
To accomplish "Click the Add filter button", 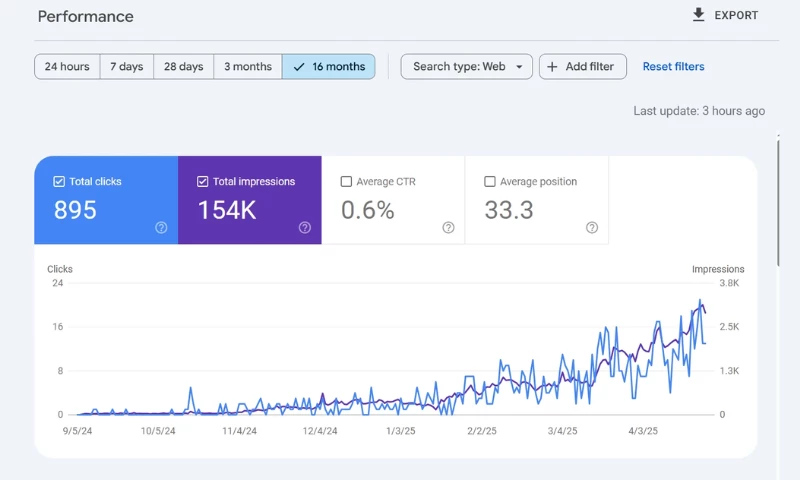I will click(583, 67).
